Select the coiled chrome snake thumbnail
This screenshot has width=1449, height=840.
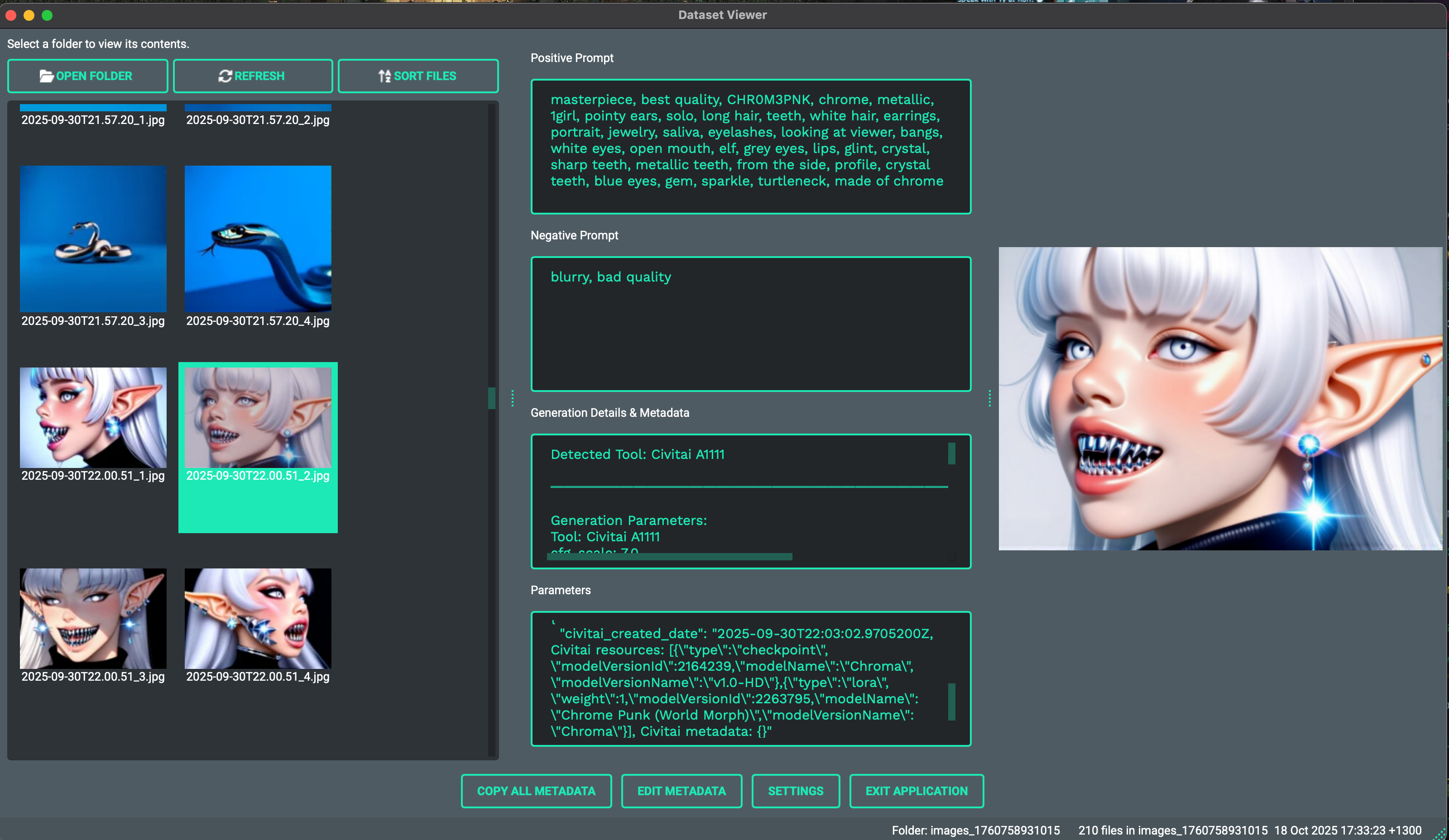point(93,239)
